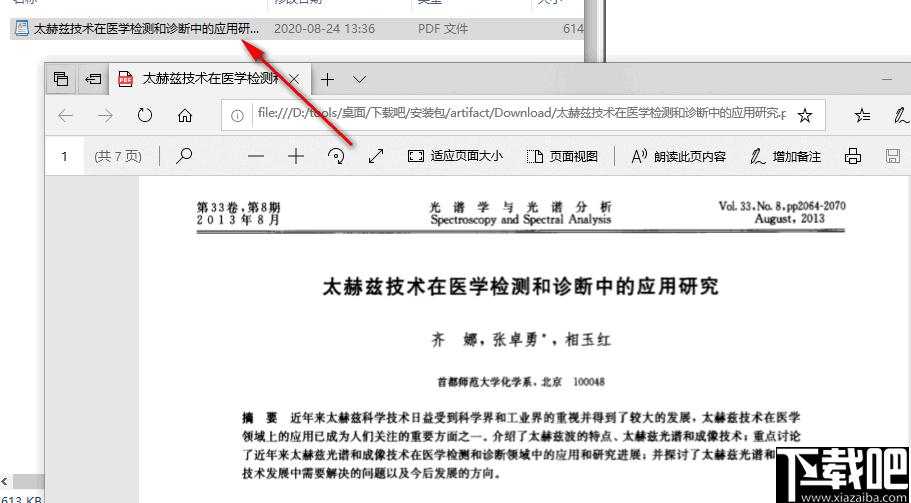Show tabs you've set aside
The width and height of the screenshot is (911, 503).
pyautogui.click(x=62, y=79)
